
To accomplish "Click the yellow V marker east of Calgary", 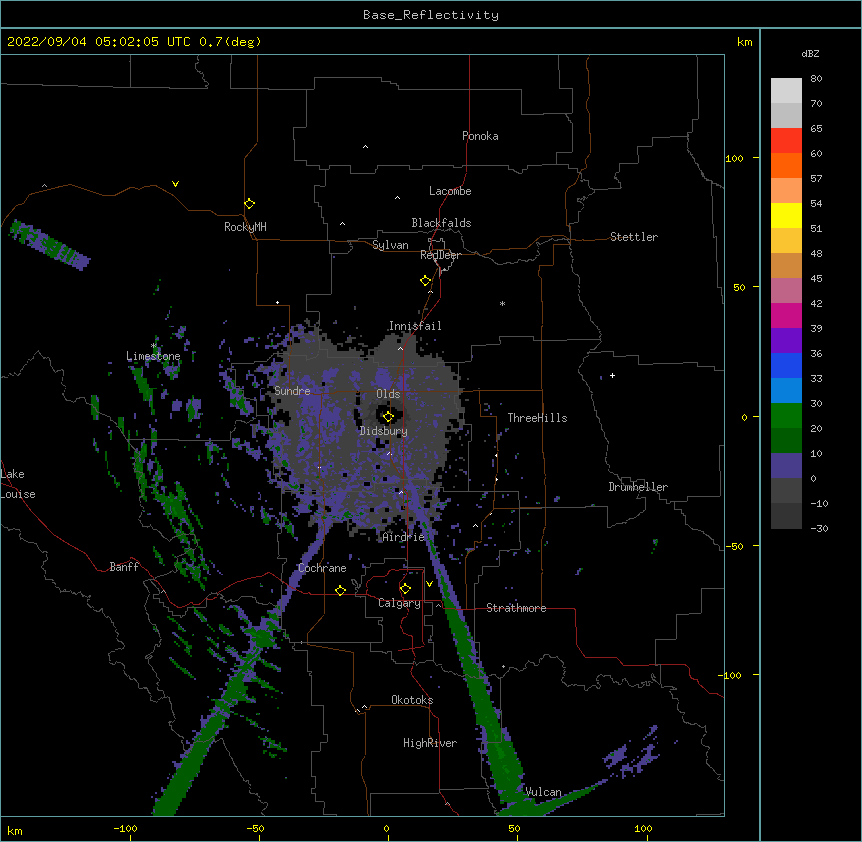I will [429, 583].
